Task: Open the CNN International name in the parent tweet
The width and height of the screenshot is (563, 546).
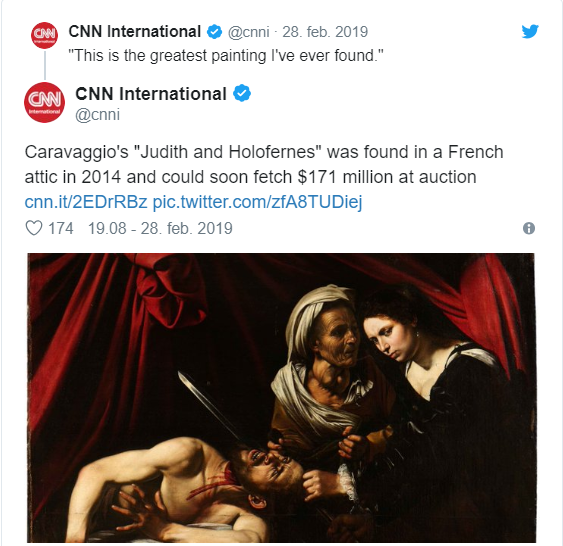Action: (134, 32)
